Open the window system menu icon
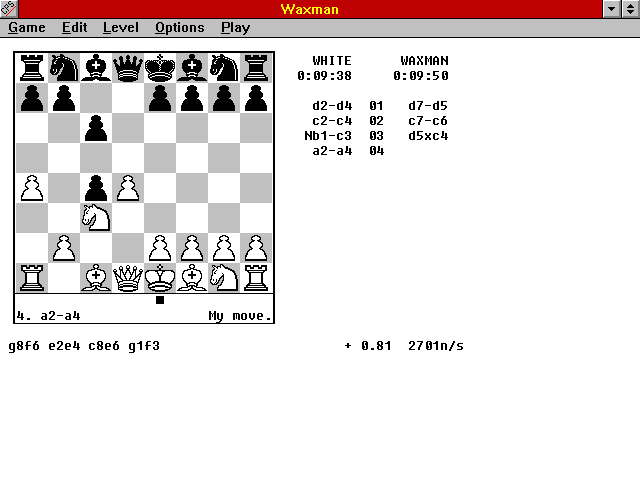Image resolution: width=640 pixels, height=480 pixels. click(x=9, y=9)
